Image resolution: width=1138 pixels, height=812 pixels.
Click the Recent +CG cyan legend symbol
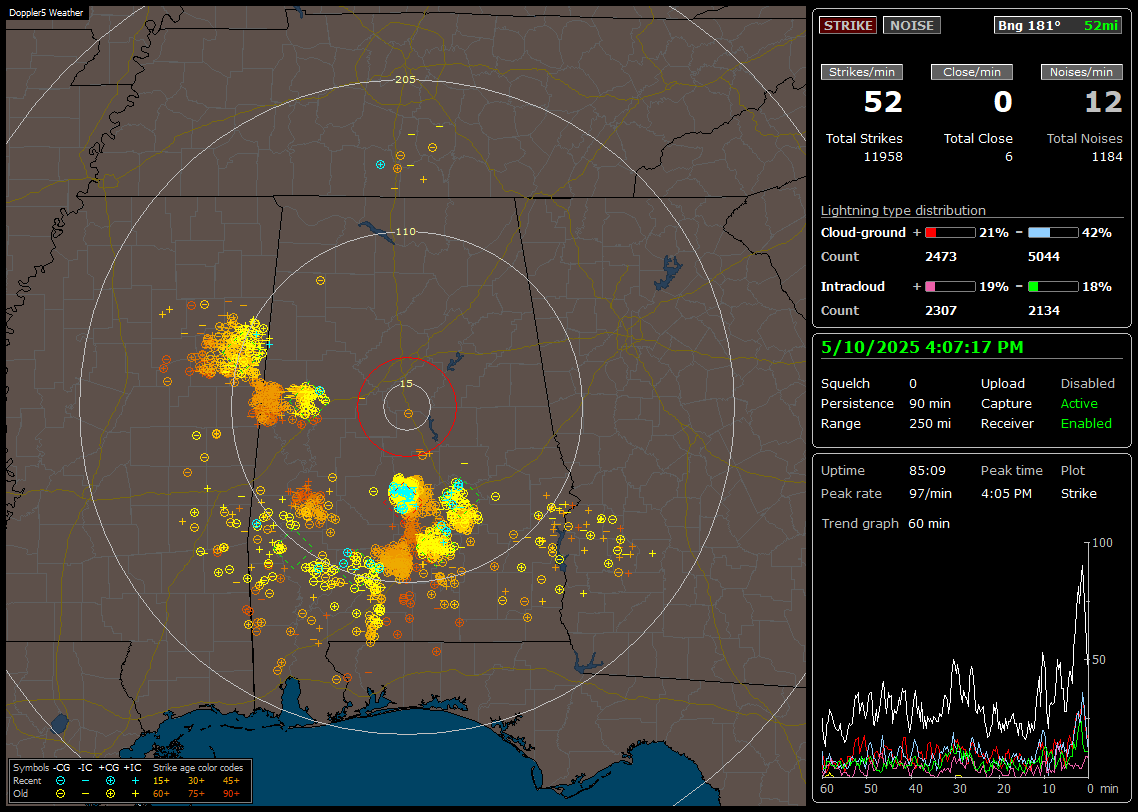pos(110,781)
